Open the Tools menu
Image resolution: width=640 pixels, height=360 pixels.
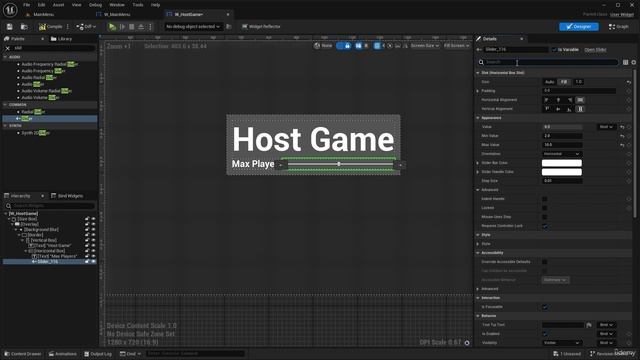click(138, 5)
